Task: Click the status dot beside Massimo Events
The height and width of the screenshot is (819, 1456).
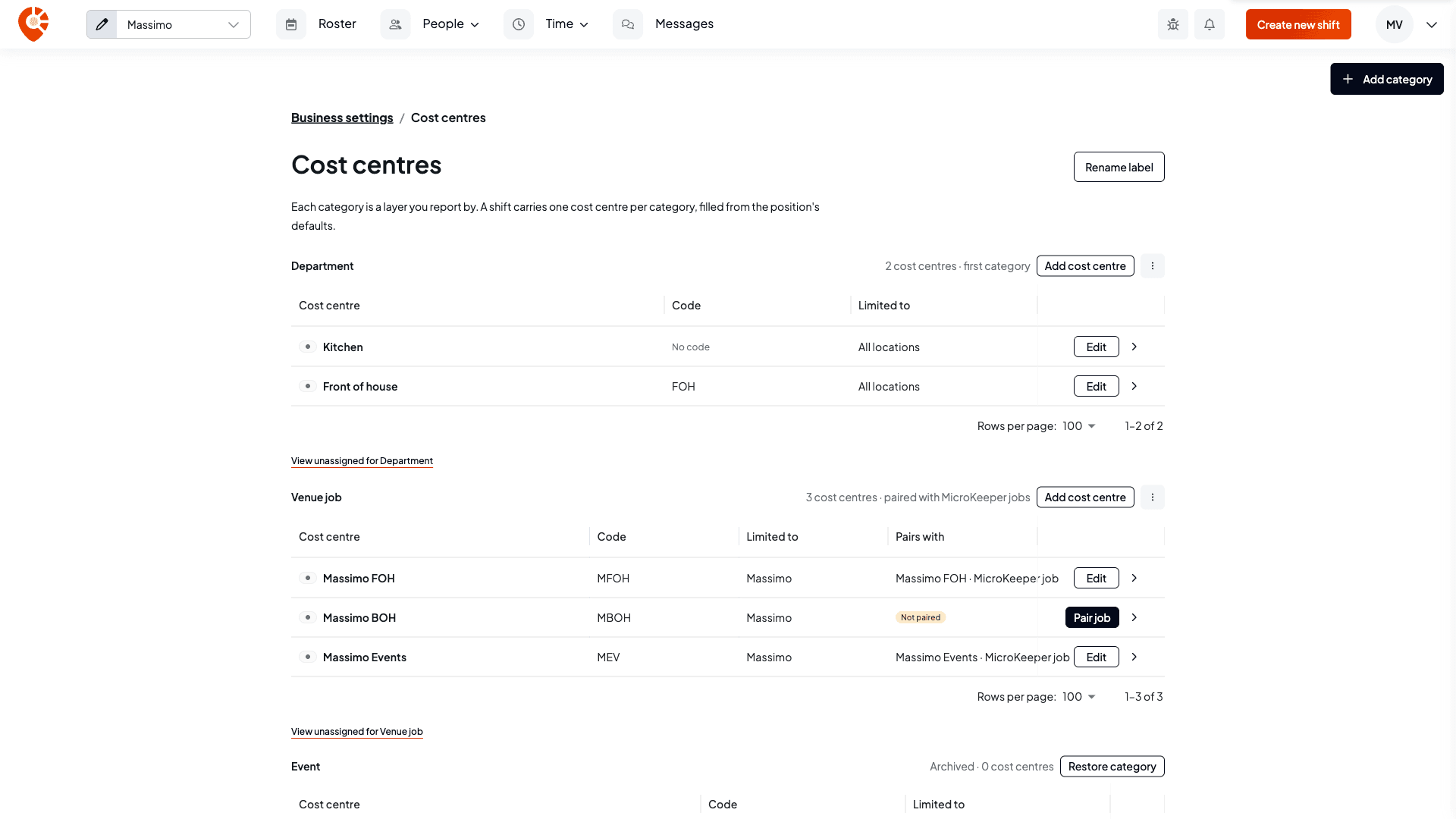Action: pyautogui.click(x=308, y=657)
